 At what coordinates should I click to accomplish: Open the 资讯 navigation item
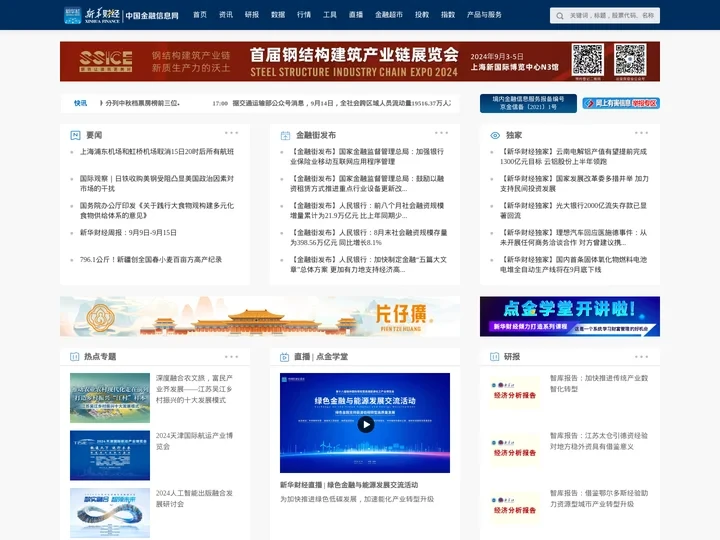coord(226,15)
